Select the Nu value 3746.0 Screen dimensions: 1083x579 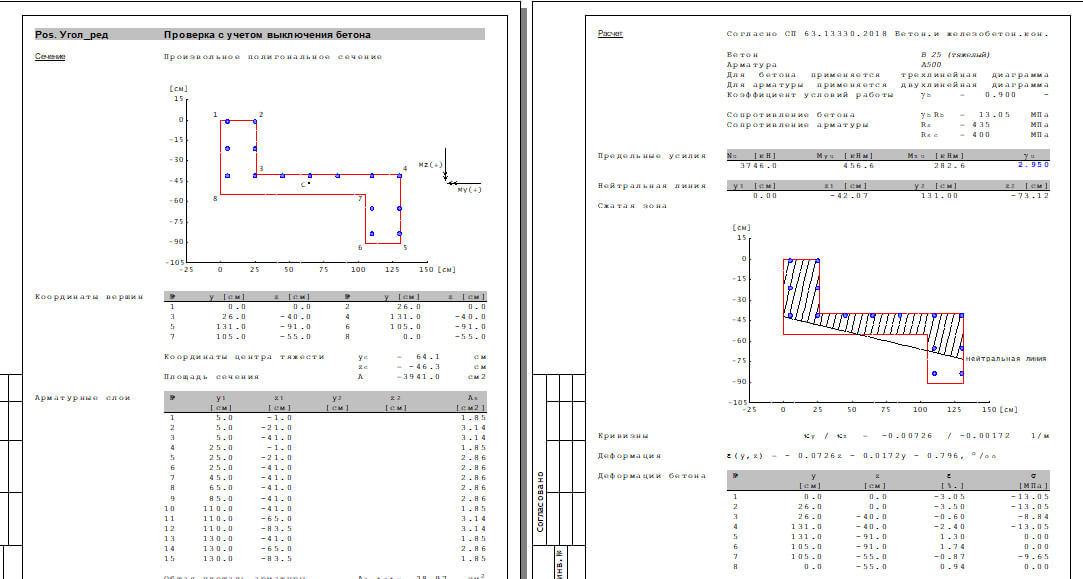pos(758,166)
